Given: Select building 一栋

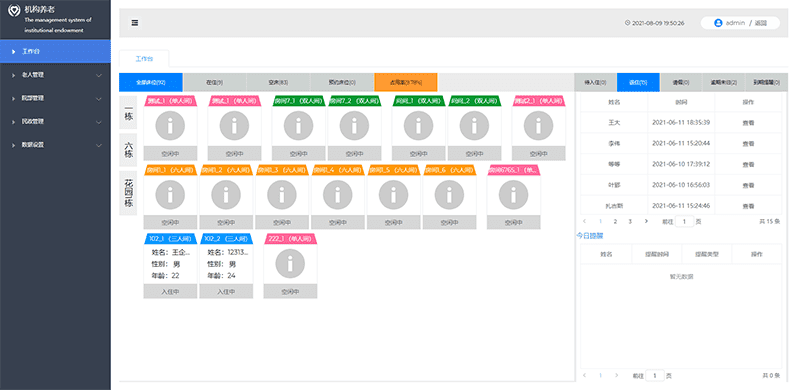Looking at the screenshot, I should (129, 113).
